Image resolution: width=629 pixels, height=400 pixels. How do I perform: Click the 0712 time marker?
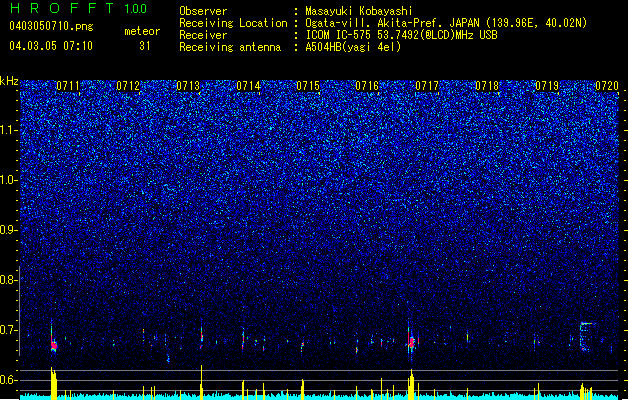(x=128, y=86)
